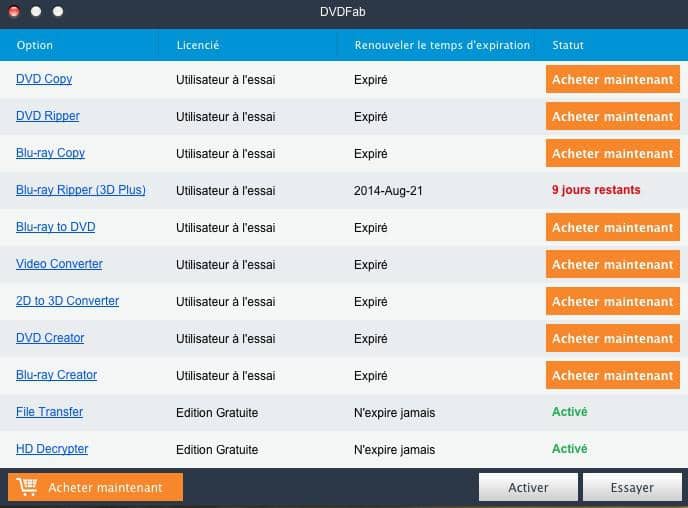The width and height of the screenshot is (688, 508).
Task: Click Acheter maintenant for DVD Copy
Action: tap(613, 79)
